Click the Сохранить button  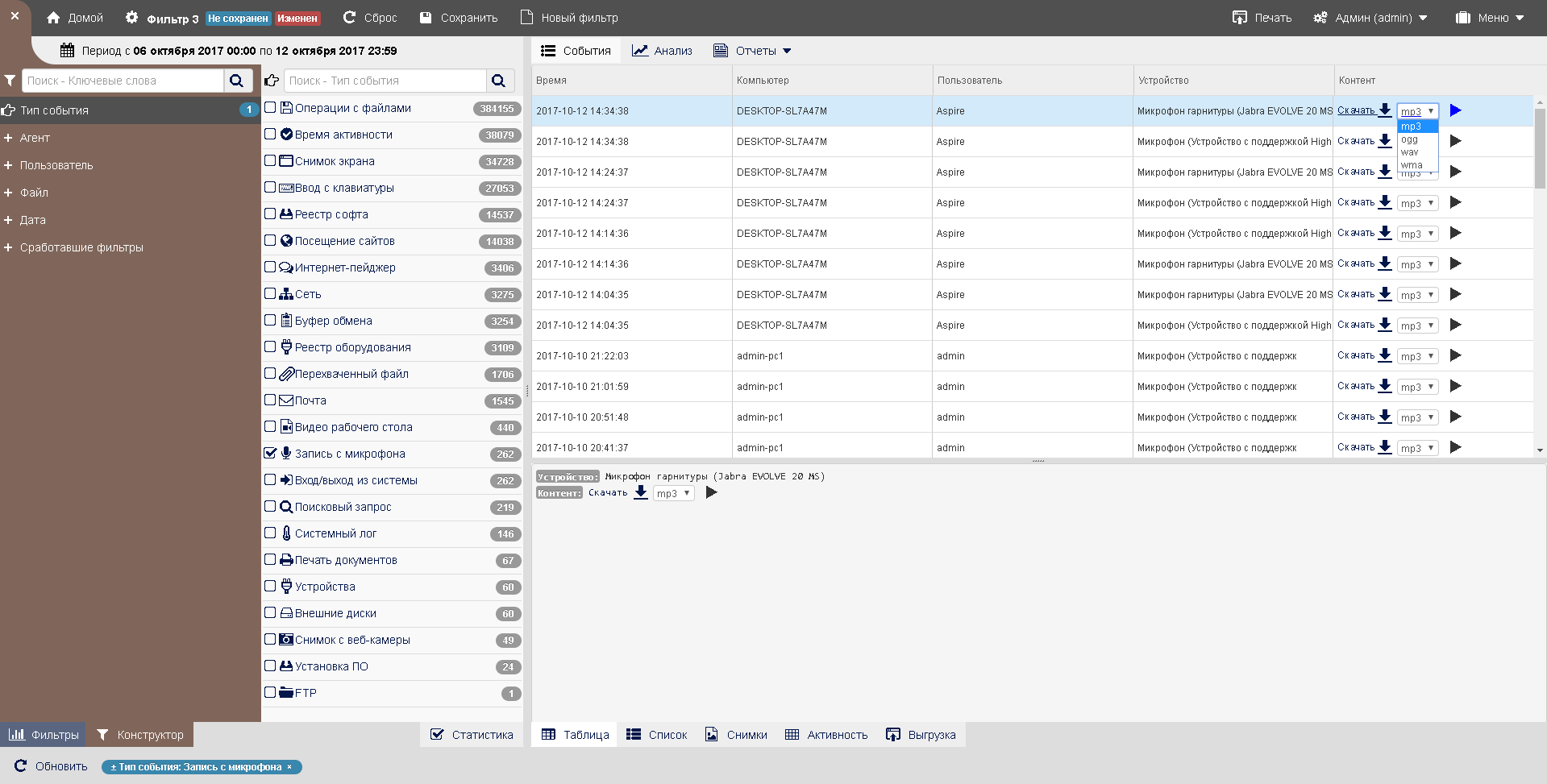point(460,18)
